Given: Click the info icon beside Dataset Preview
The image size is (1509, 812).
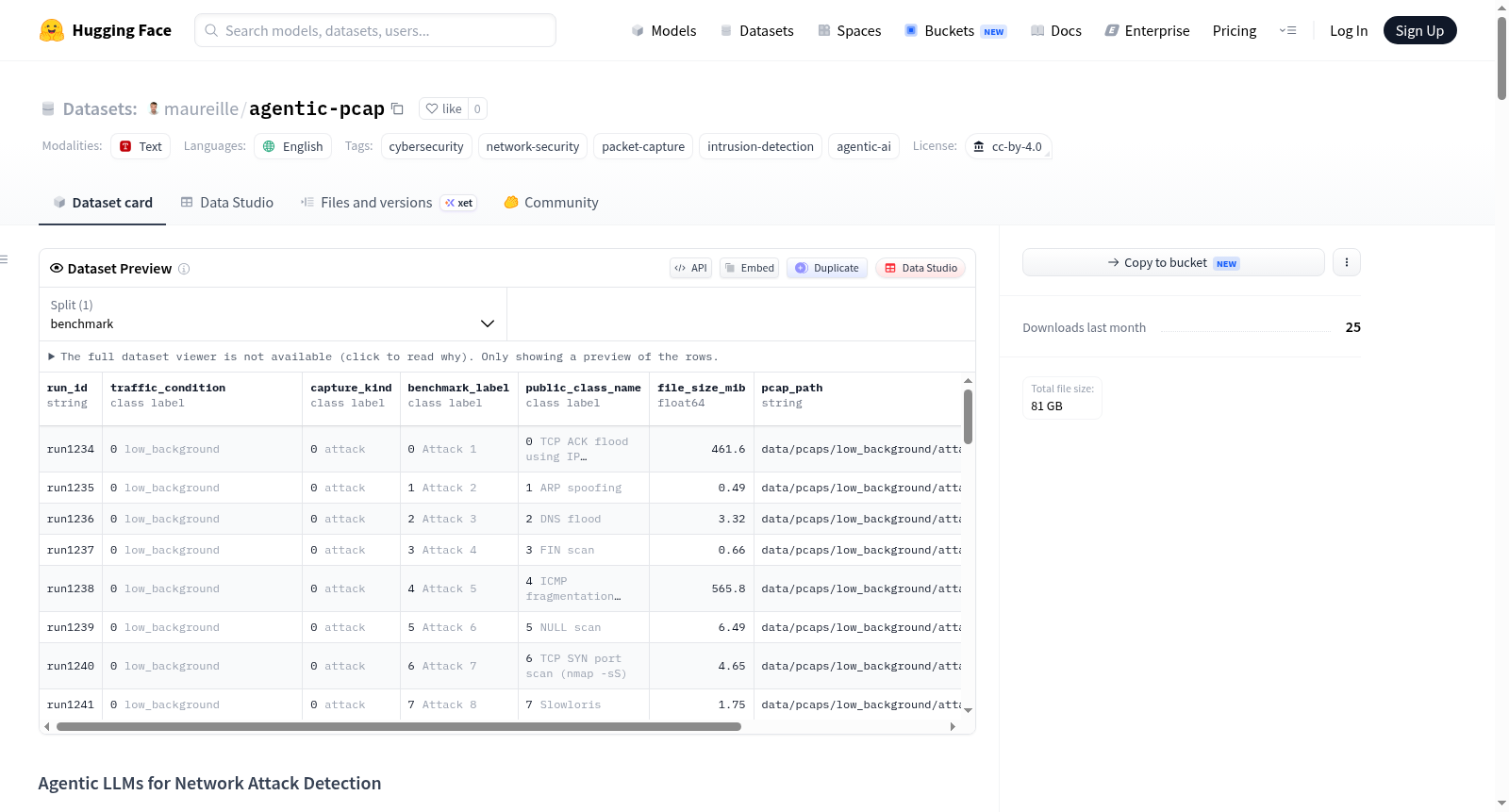Looking at the screenshot, I should (184, 269).
